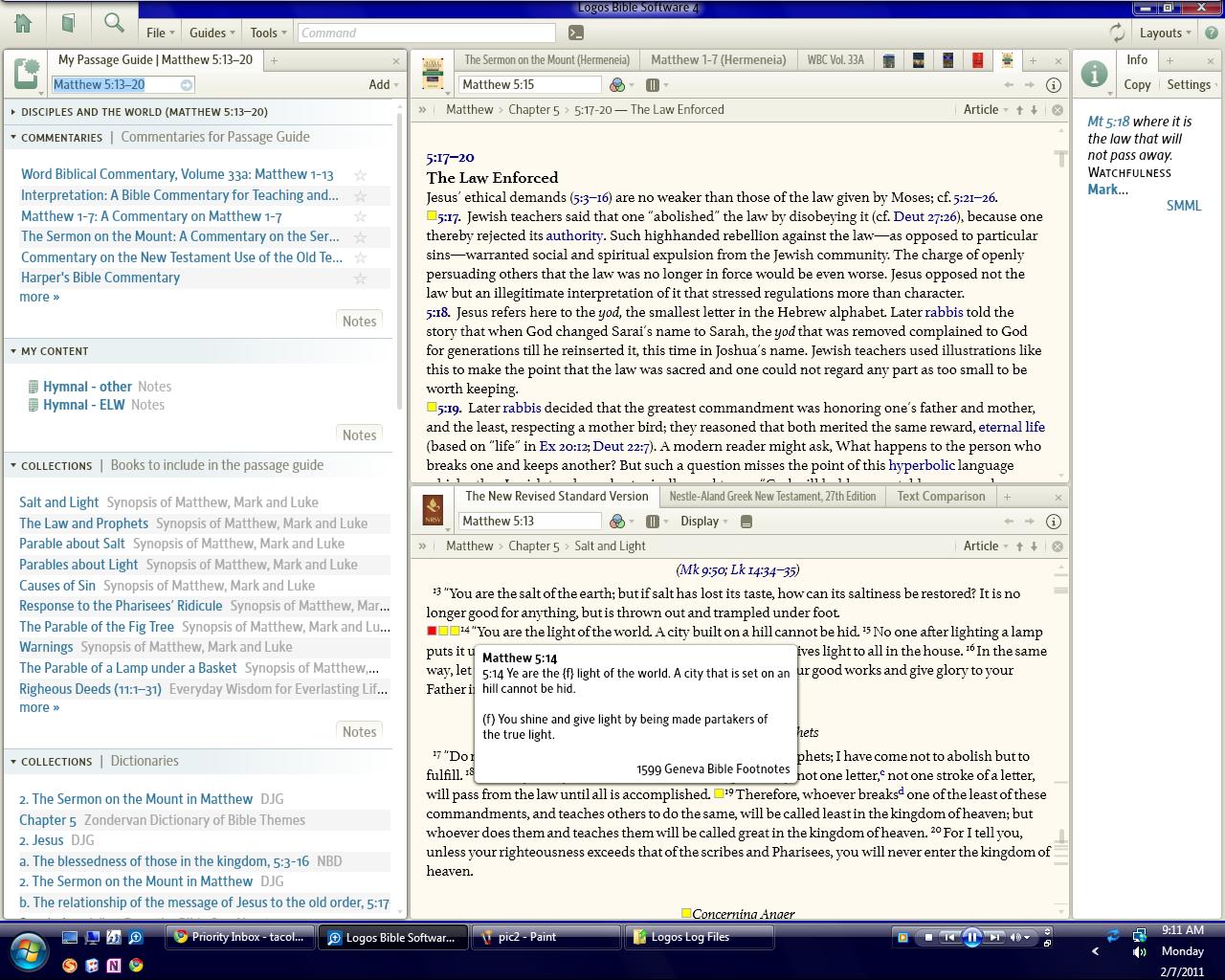This screenshot has width=1225, height=980.
Task: Go to next article in commentary panel
Action: pos(1034,110)
